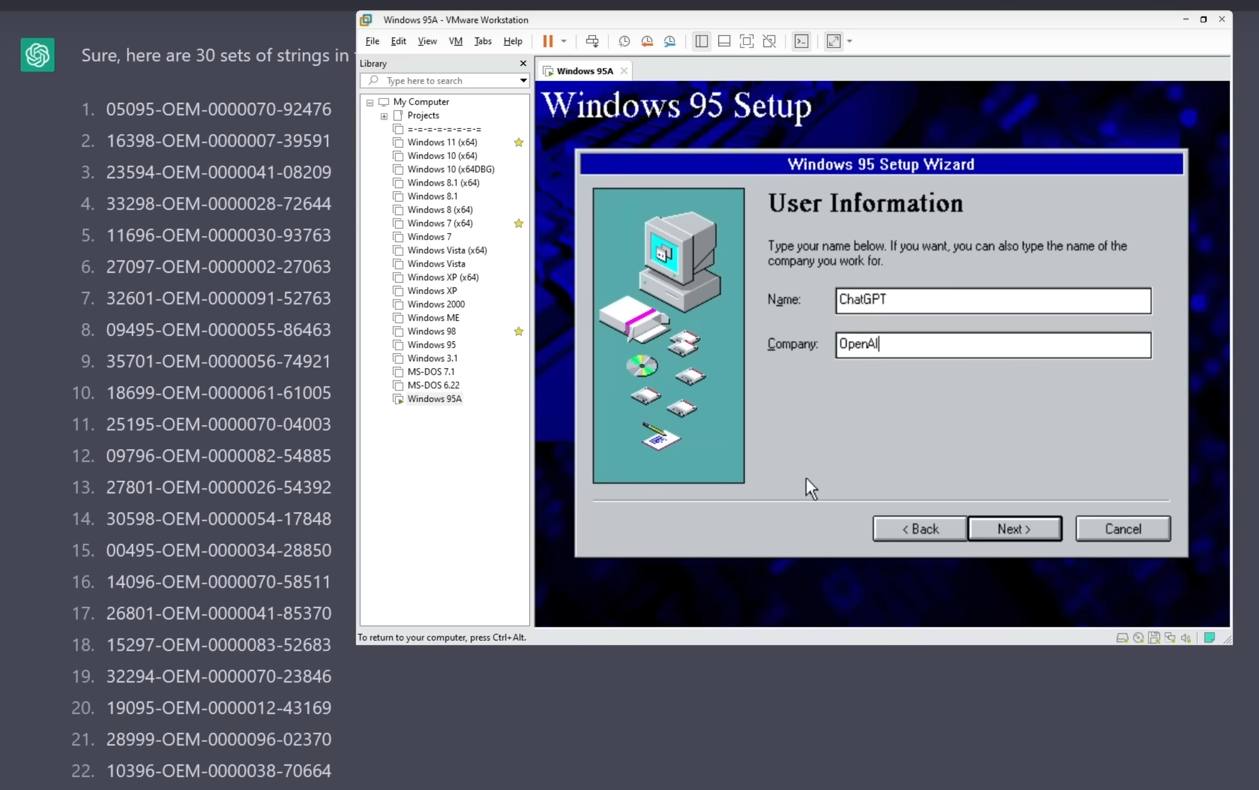Click key string 05095-OEM-0000070-92476
The width and height of the screenshot is (1259, 790).
click(219, 109)
